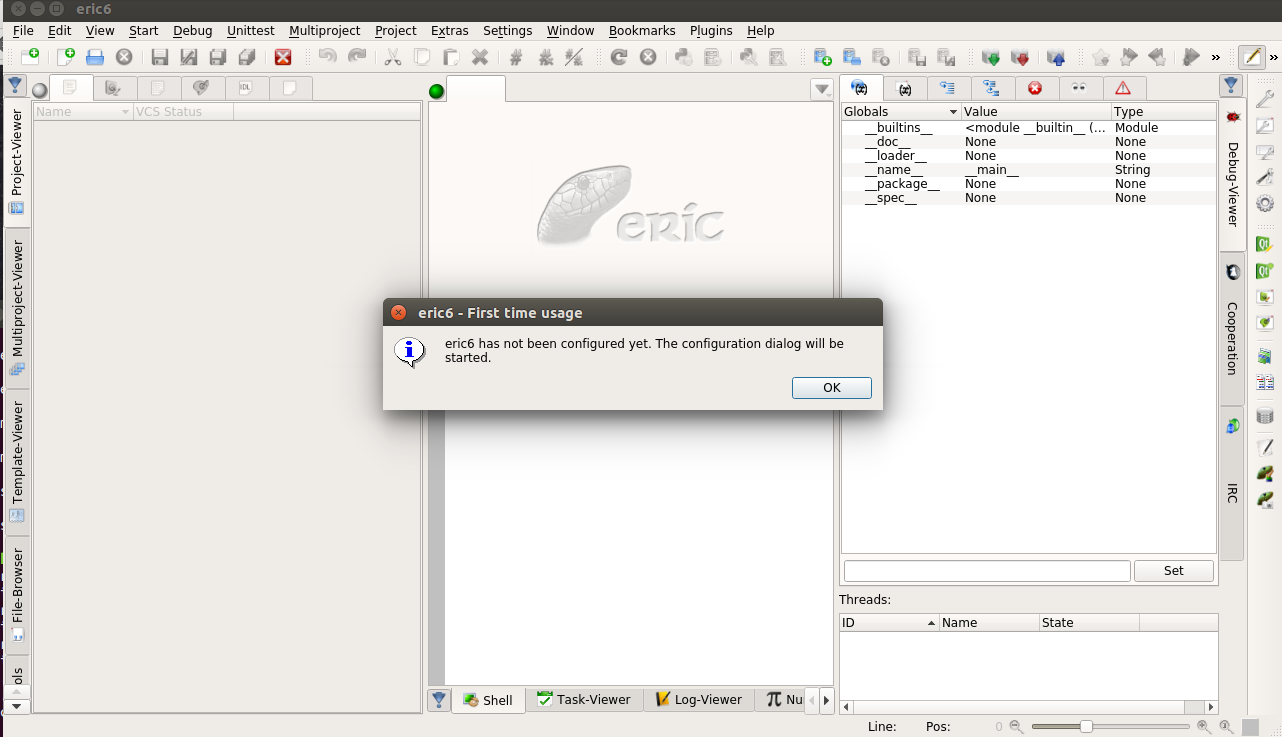Click the Redo arrow icon
Image resolution: width=1282 pixels, height=737 pixels.
[x=357, y=57]
